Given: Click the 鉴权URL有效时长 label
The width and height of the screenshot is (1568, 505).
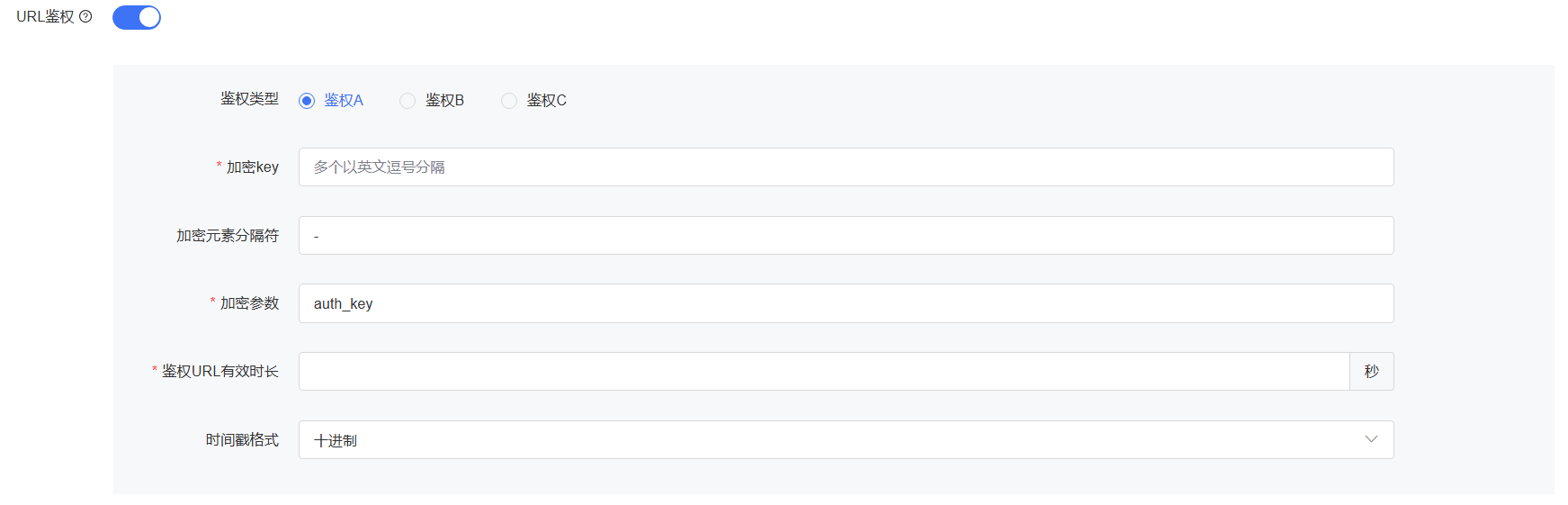Looking at the screenshot, I should (220, 372).
